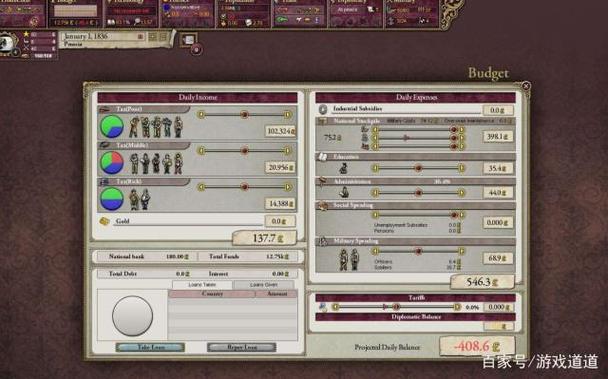Click the empty loans pie chart circle
Image resolution: width=608 pixels, height=379 pixels.
(132, 316)
